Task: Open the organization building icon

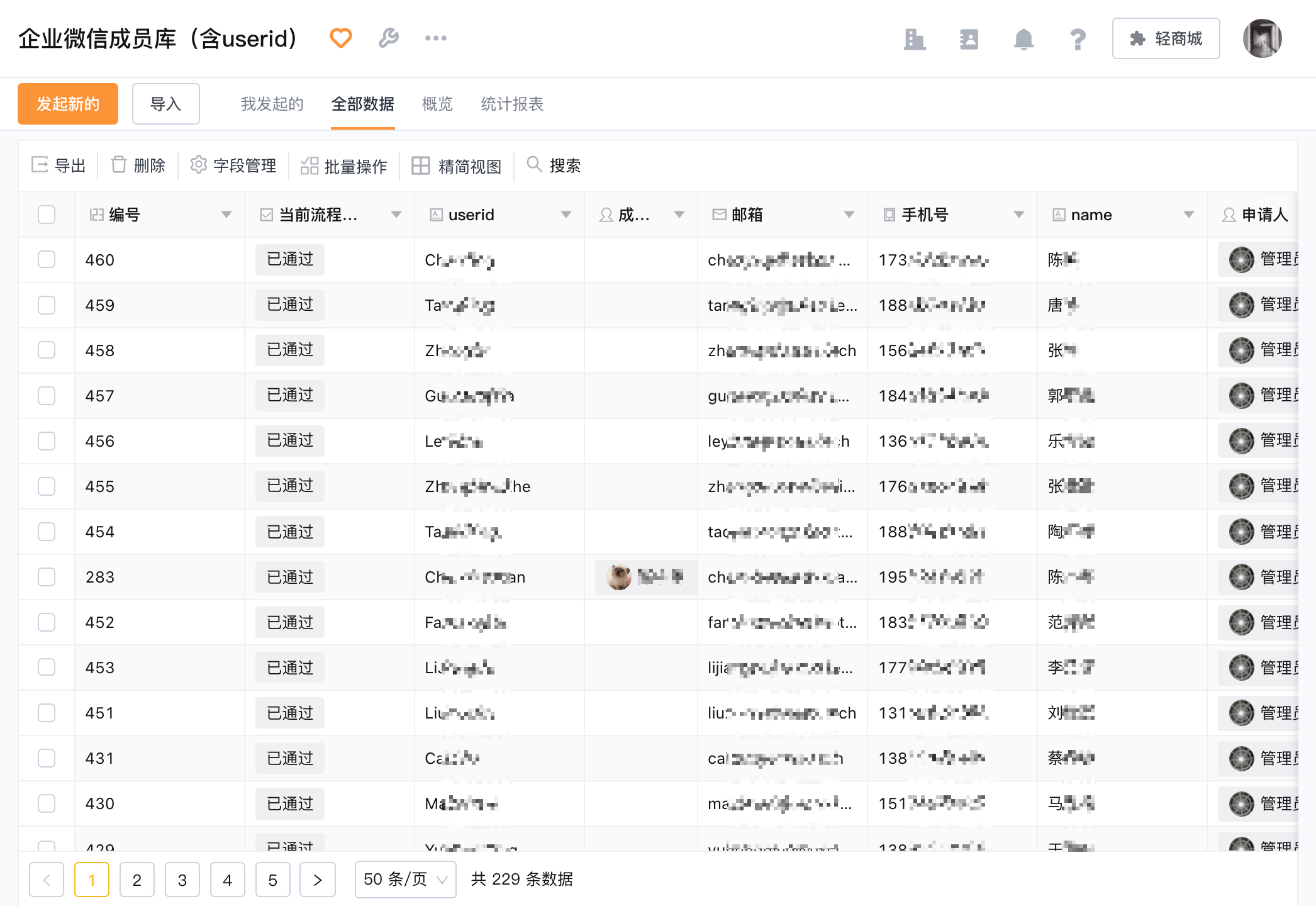Action: pos(915,39)
